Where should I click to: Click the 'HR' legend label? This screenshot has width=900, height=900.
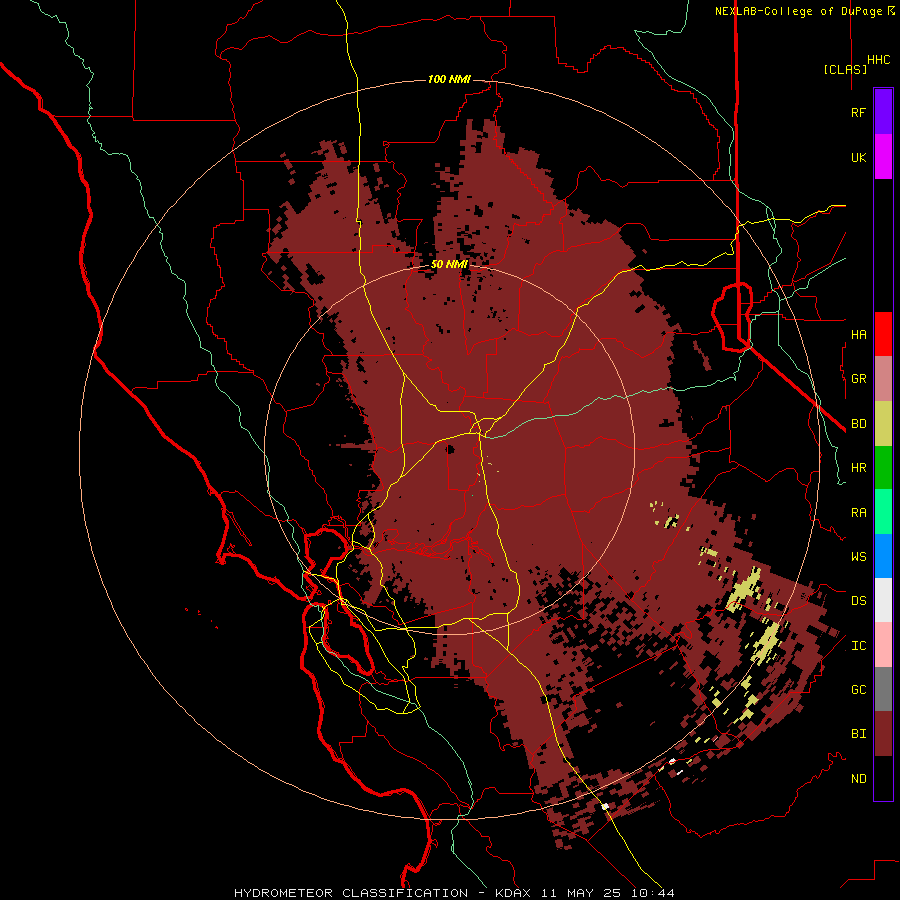858,468
